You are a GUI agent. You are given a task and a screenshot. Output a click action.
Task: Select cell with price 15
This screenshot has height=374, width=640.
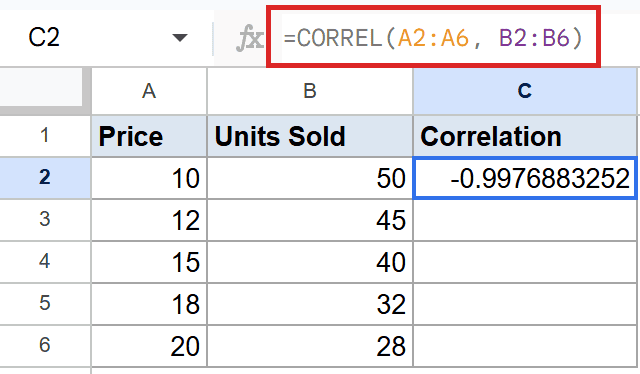[149, 262]
